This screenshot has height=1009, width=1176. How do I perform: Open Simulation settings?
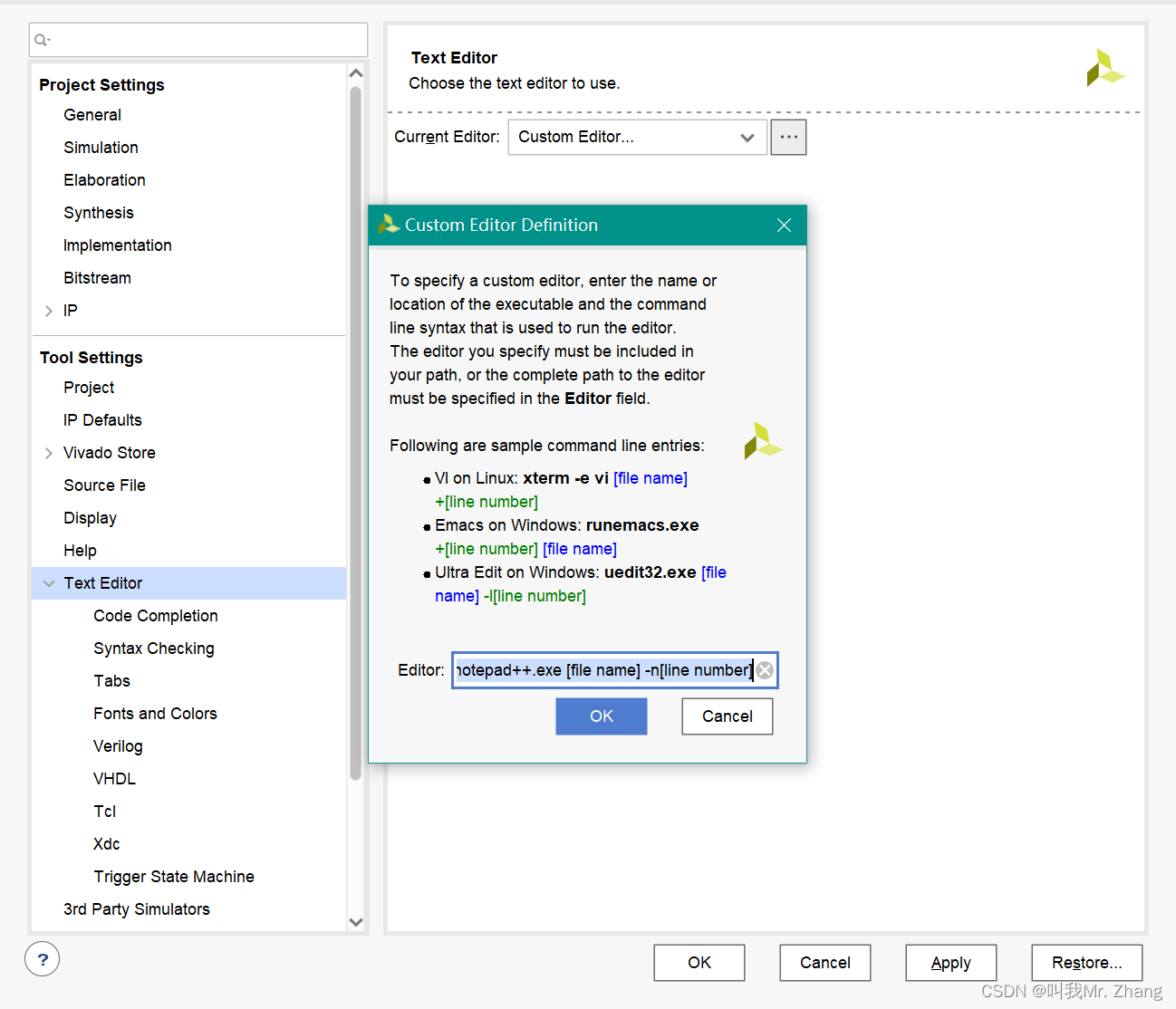click(101, 148)
